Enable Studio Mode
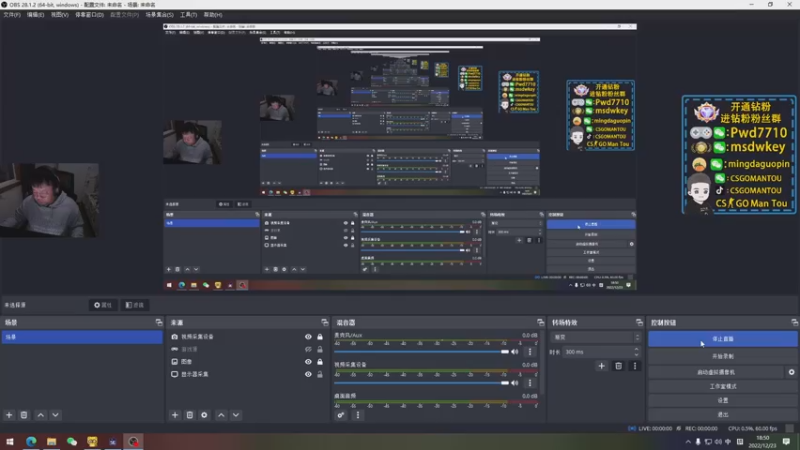 pyautogui.click(x=722, y=386)
